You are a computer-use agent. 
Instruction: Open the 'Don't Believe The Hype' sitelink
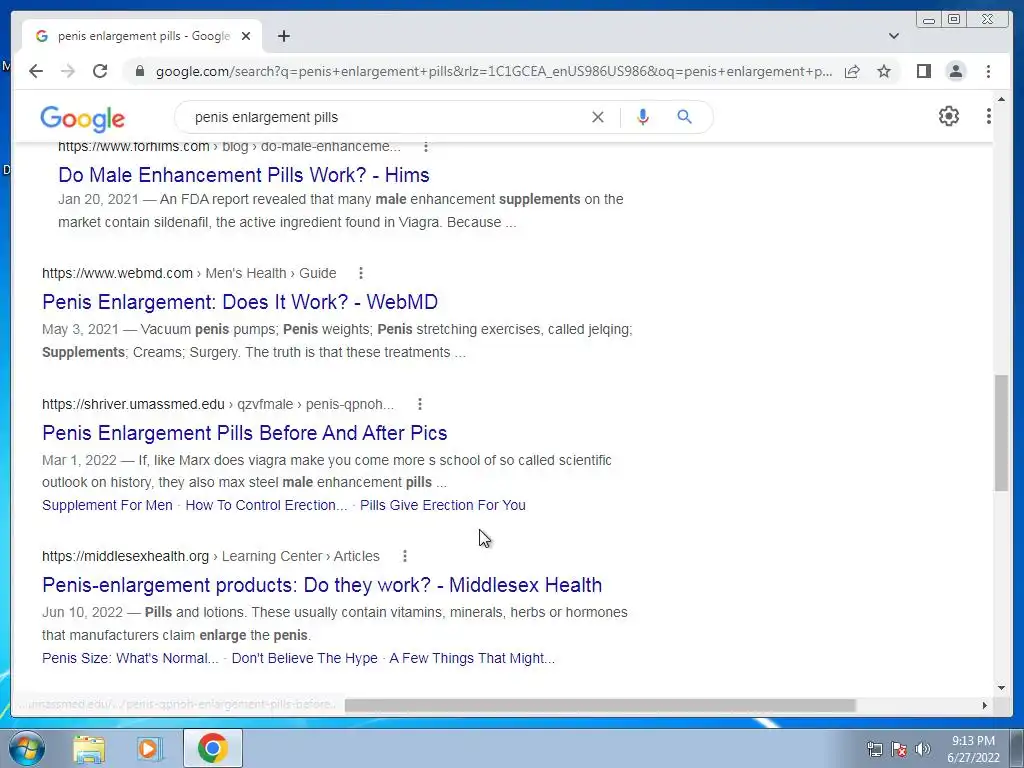[304, 658]
